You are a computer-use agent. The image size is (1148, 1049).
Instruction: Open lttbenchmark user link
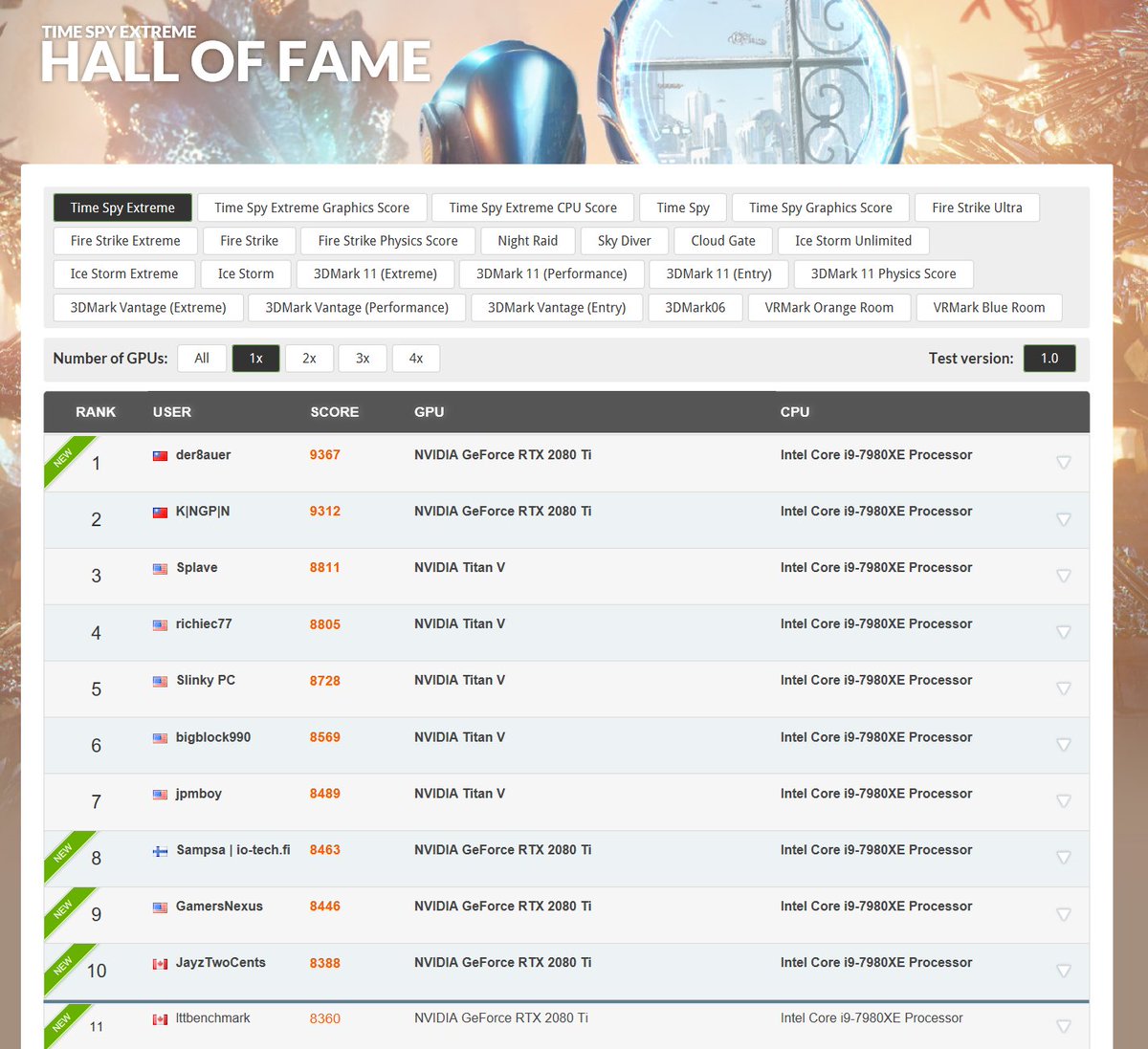point(212,1018)
